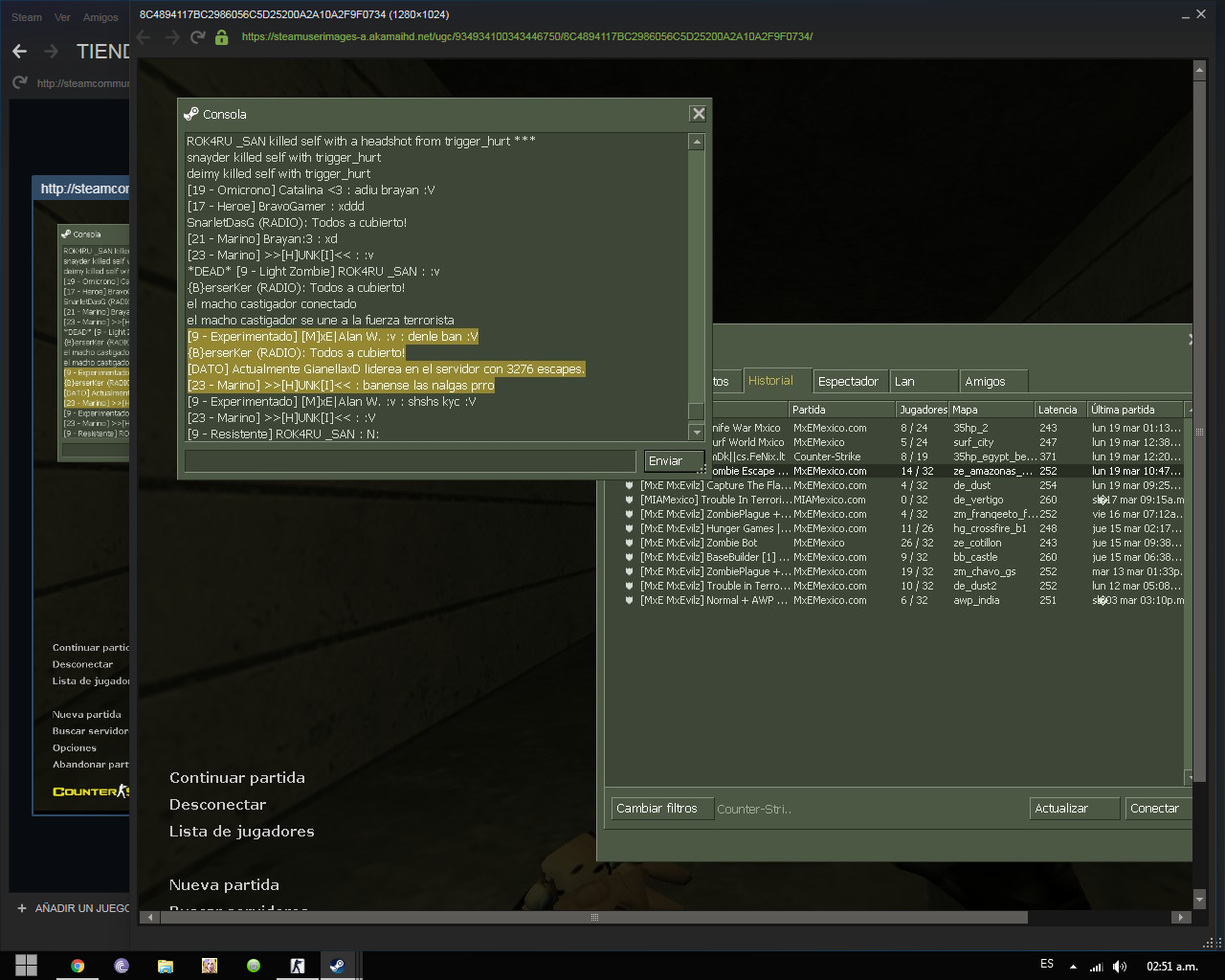Click shield icon of Capture The Flag server
The image size is (1225, 980).
(629, 485)
